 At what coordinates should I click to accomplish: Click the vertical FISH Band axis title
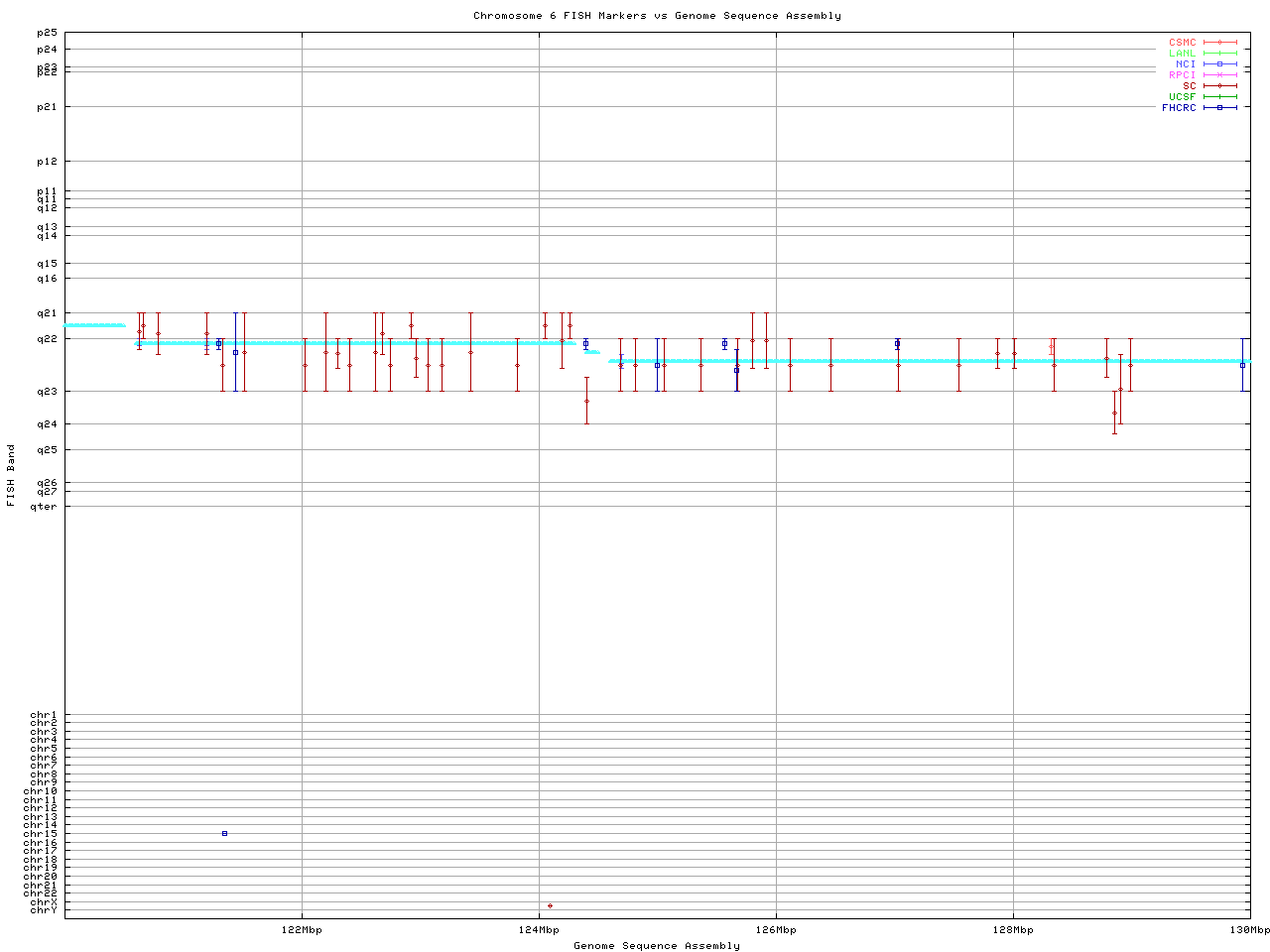tap(12, 475)
